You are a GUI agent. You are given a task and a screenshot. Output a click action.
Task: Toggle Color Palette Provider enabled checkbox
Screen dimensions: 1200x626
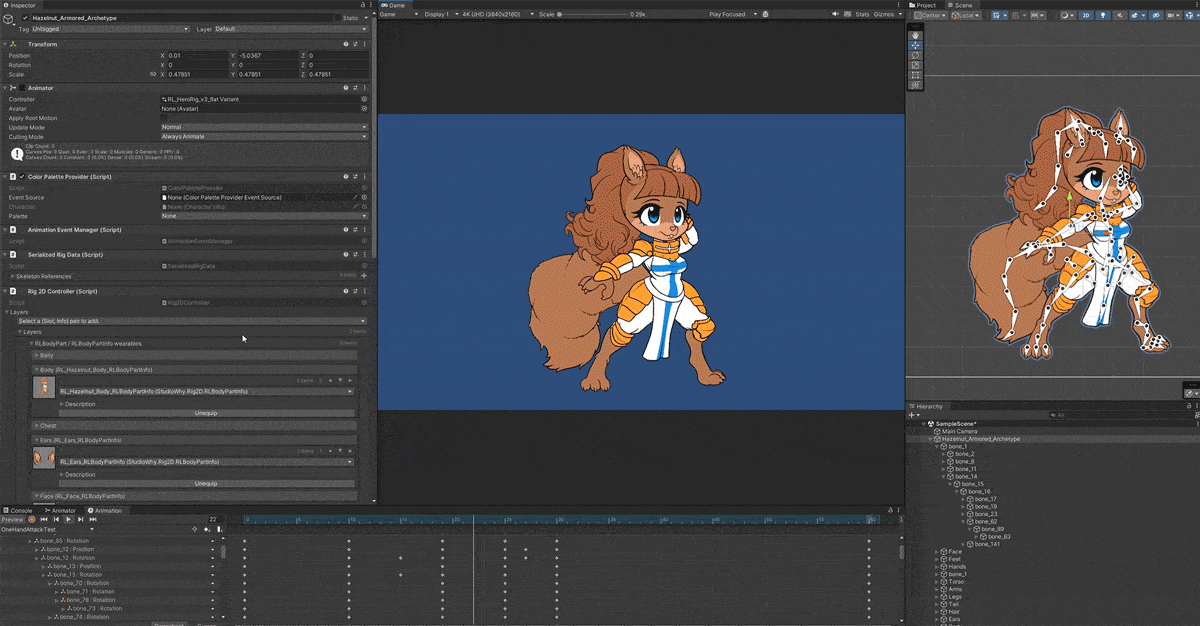coord(22,177)
